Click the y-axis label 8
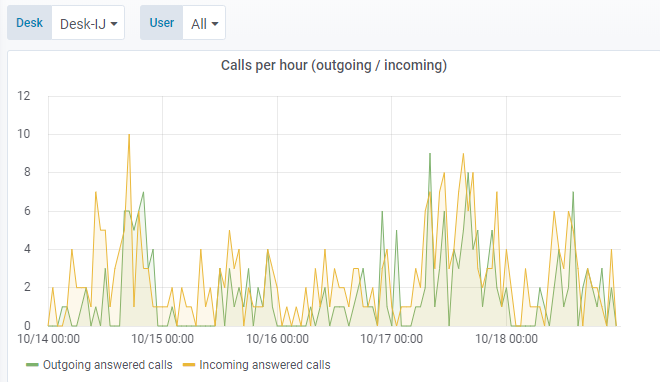660x382 pixels. (27, 172)
